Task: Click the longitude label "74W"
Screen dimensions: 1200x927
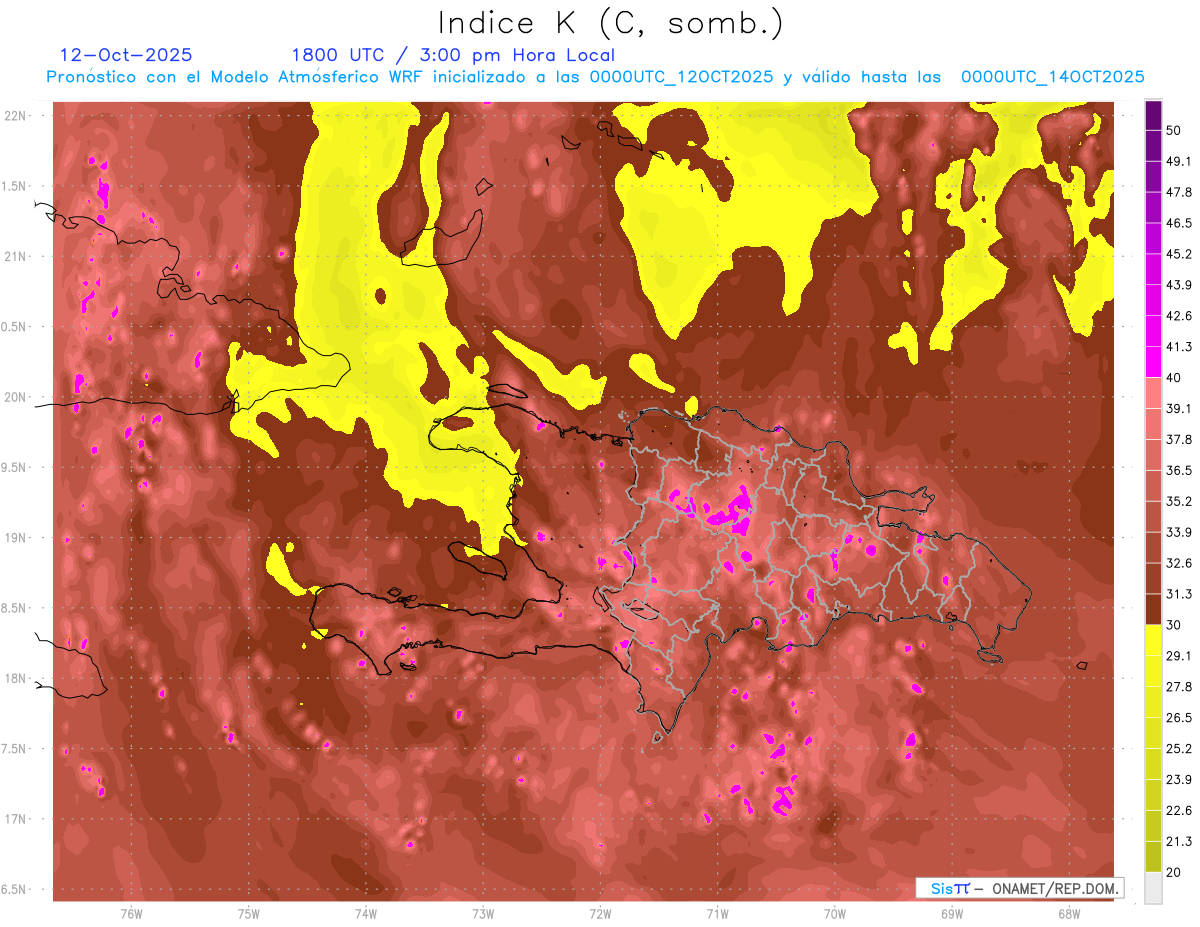Action: tap(366, 914)
